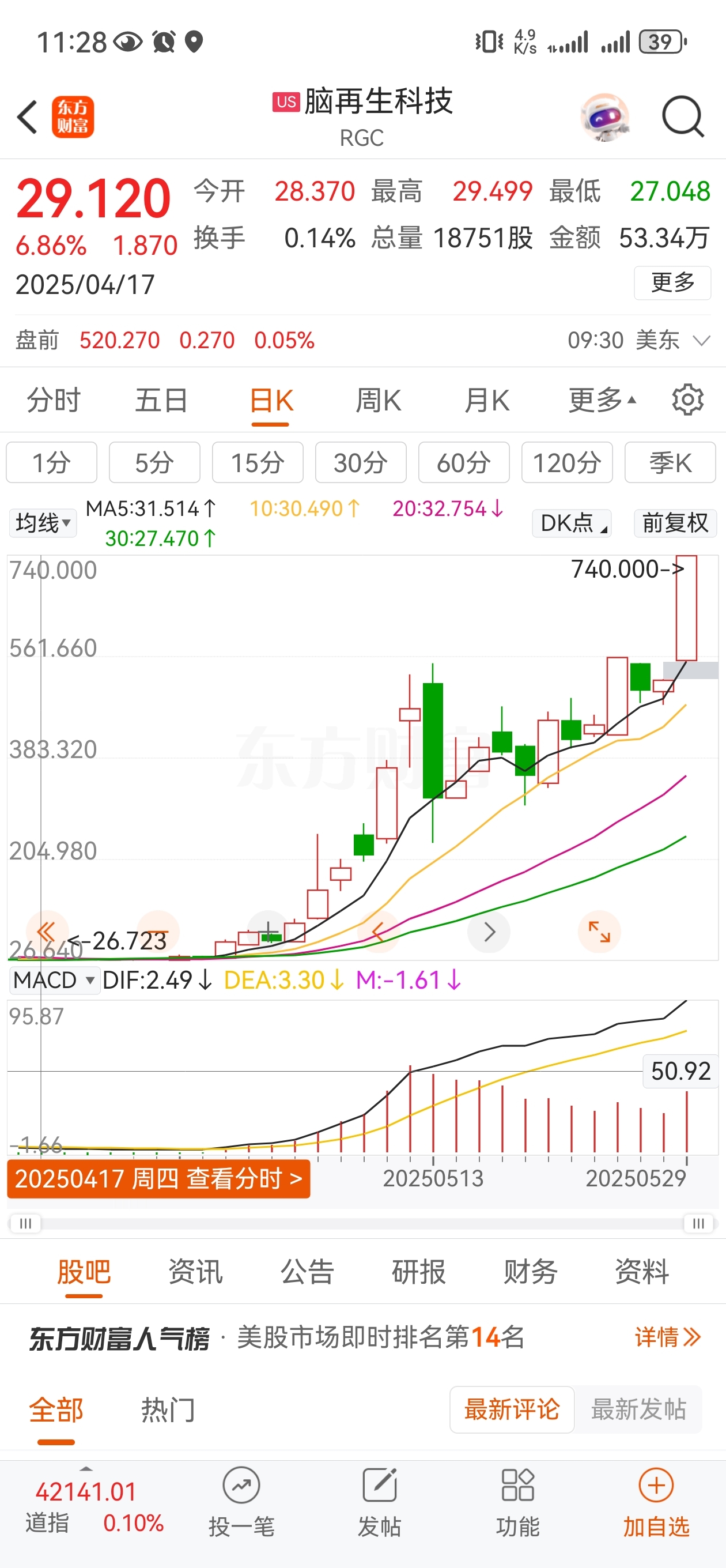Move chart left with the arrow icon
The width and height of the screenshot is (726, 1568).
coord(378,932)
